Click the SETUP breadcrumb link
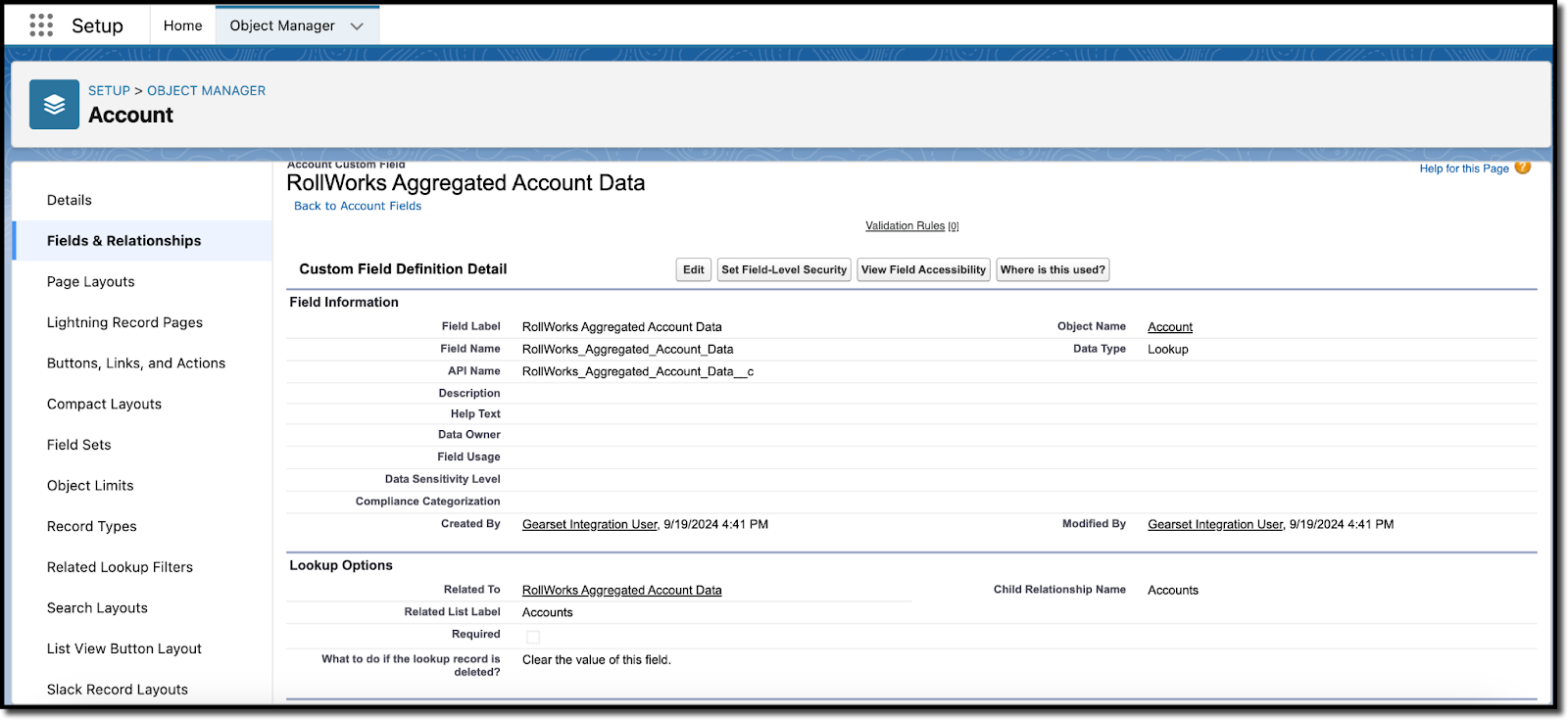 [x=109, y=90]
